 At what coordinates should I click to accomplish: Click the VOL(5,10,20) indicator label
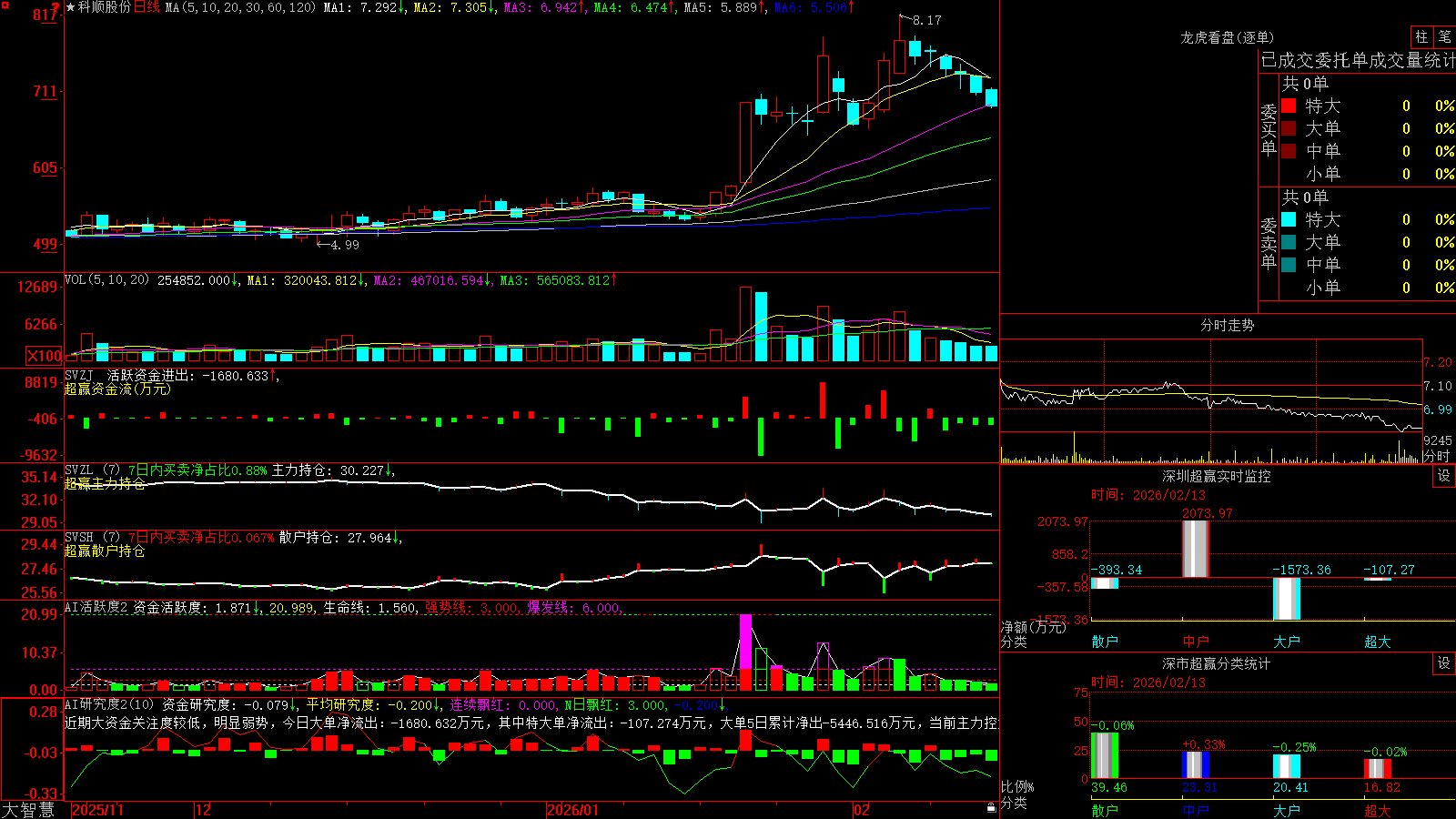point(106,280)
